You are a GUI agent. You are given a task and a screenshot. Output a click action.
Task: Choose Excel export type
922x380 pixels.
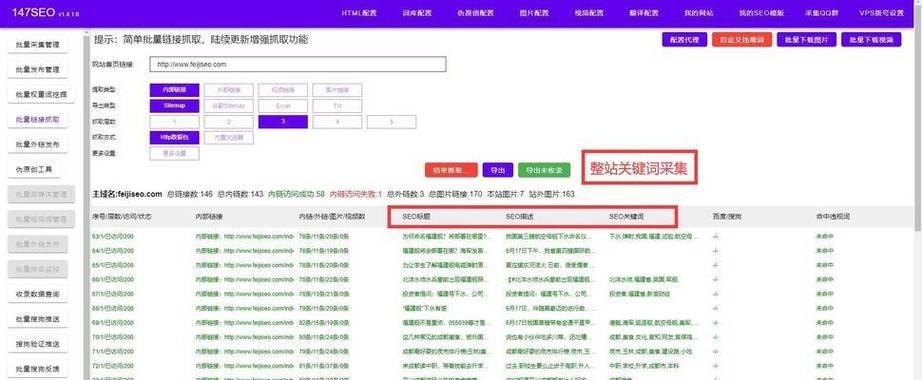coord(283,106)
